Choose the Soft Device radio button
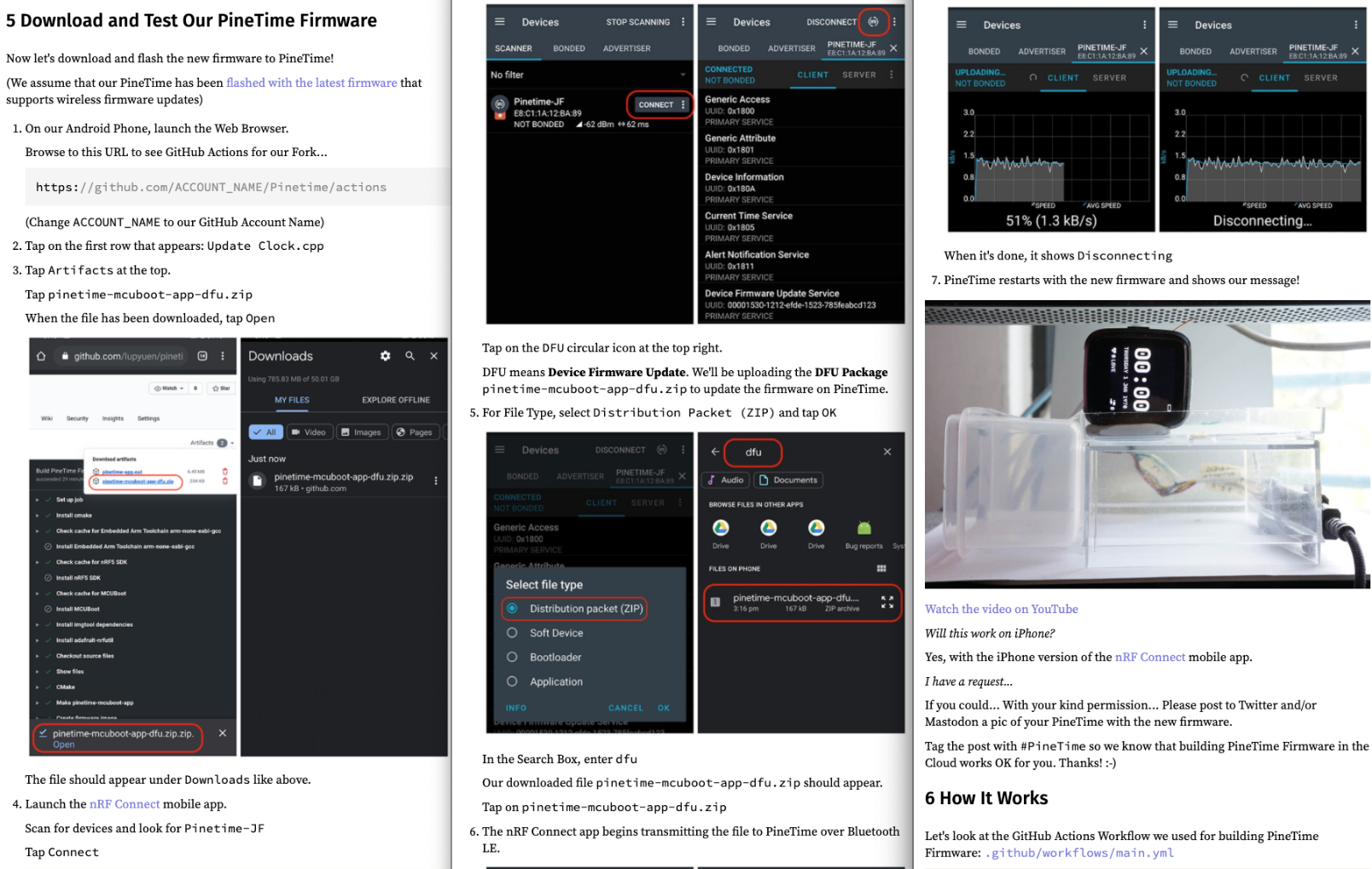1372x869 pixels. [x=513, y=633]
